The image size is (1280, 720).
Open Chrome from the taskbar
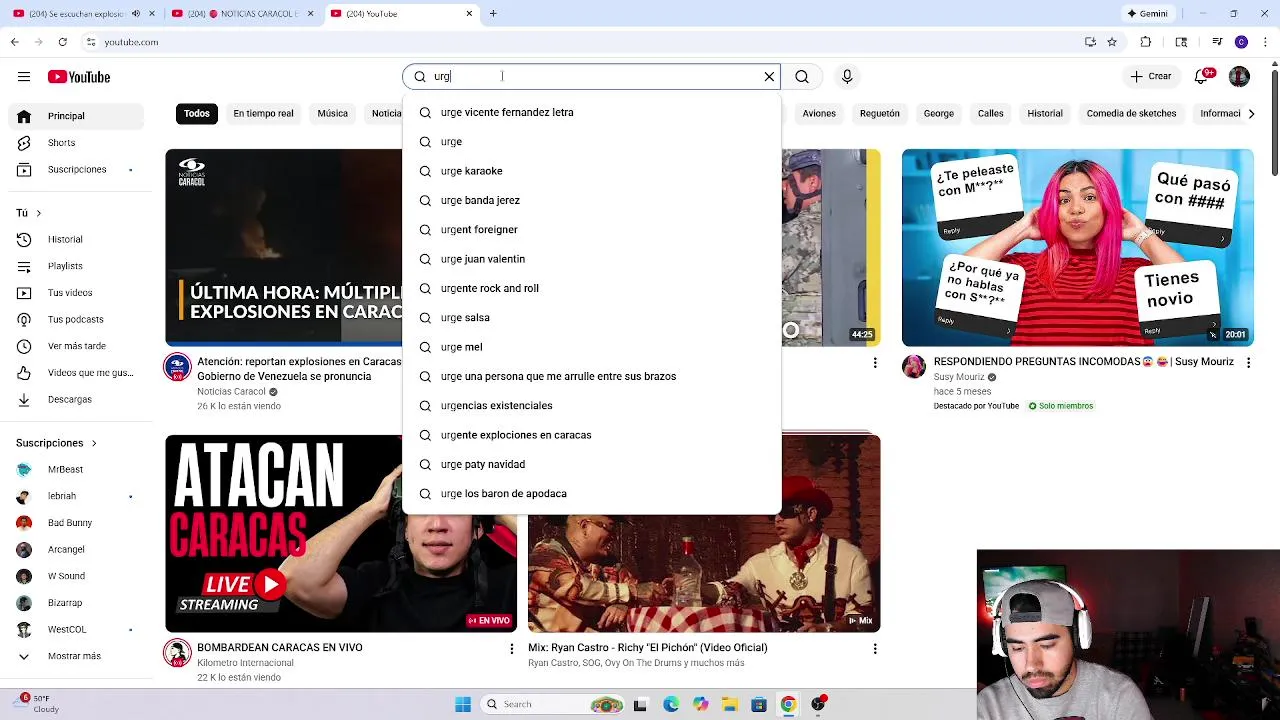(788, 704)
